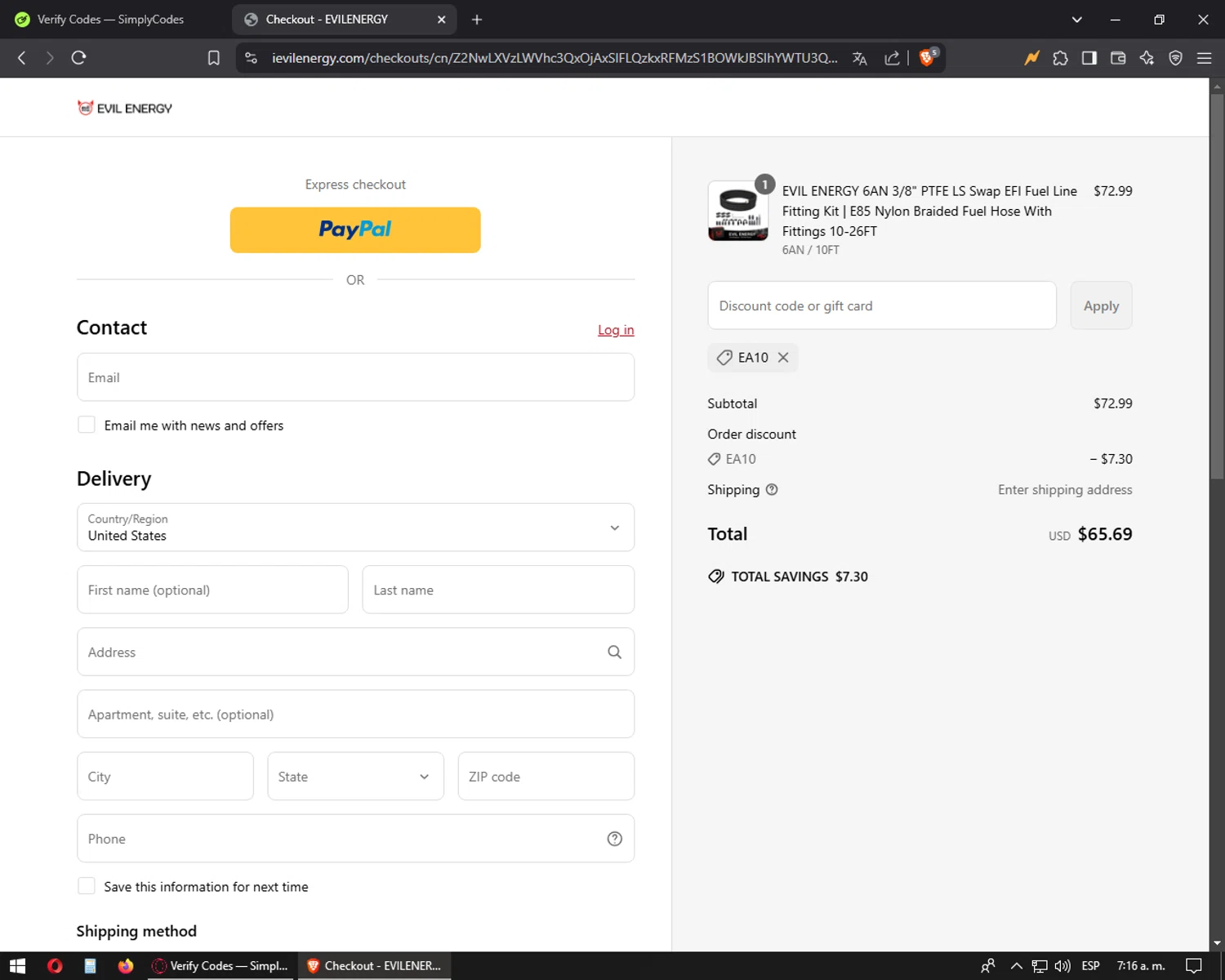Click the First name (optional) field
Viewport: 1225px width, 980px height.
point(212,590)
